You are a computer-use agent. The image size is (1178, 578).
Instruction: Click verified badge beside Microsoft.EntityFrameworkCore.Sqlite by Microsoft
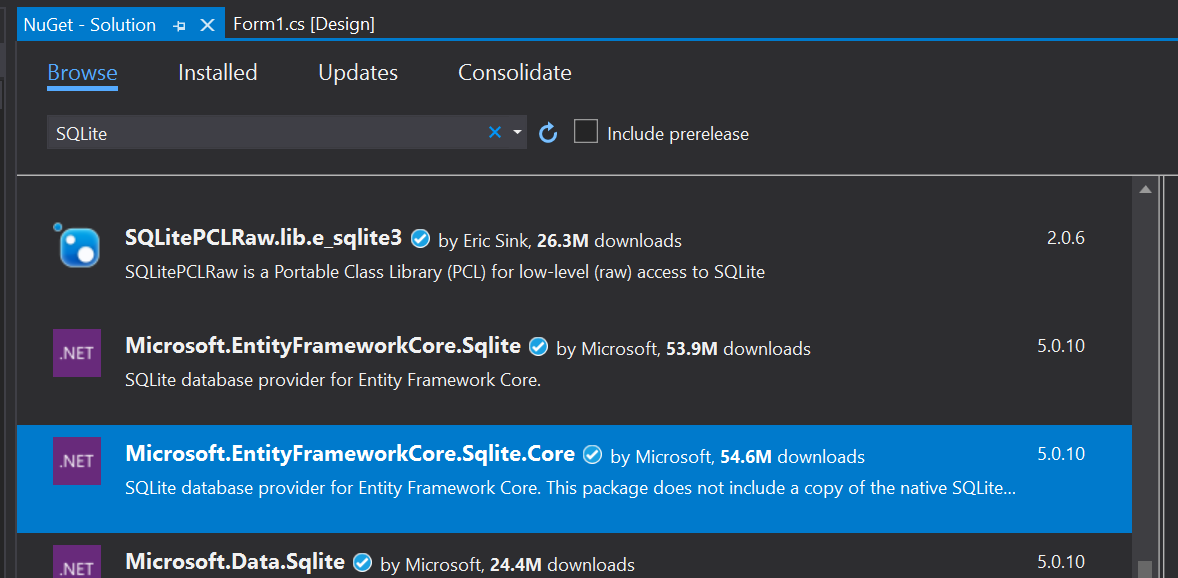click(538, 347)
